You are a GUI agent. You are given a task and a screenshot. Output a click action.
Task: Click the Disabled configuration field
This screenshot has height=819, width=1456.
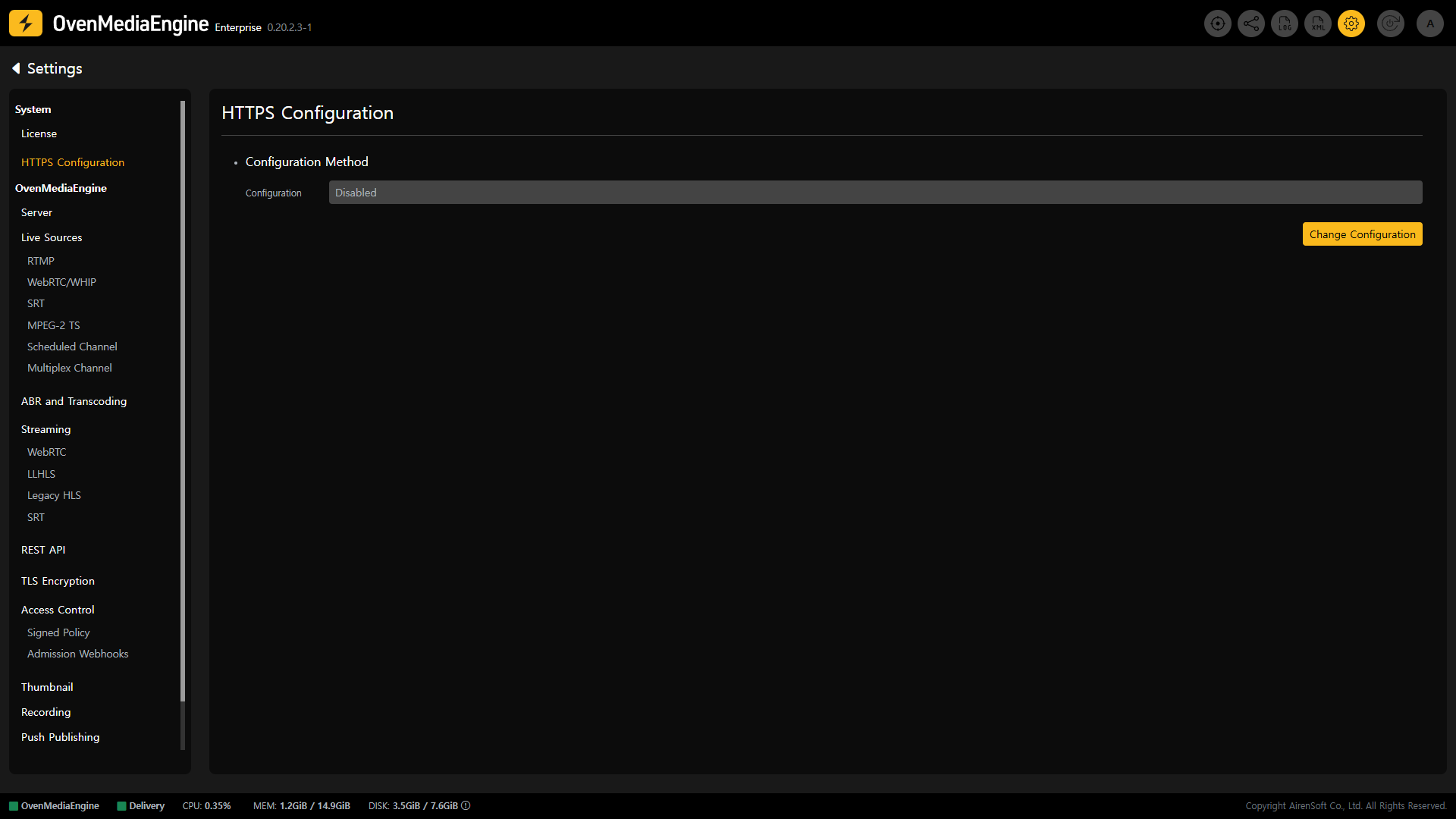click(x=875, y=193)
